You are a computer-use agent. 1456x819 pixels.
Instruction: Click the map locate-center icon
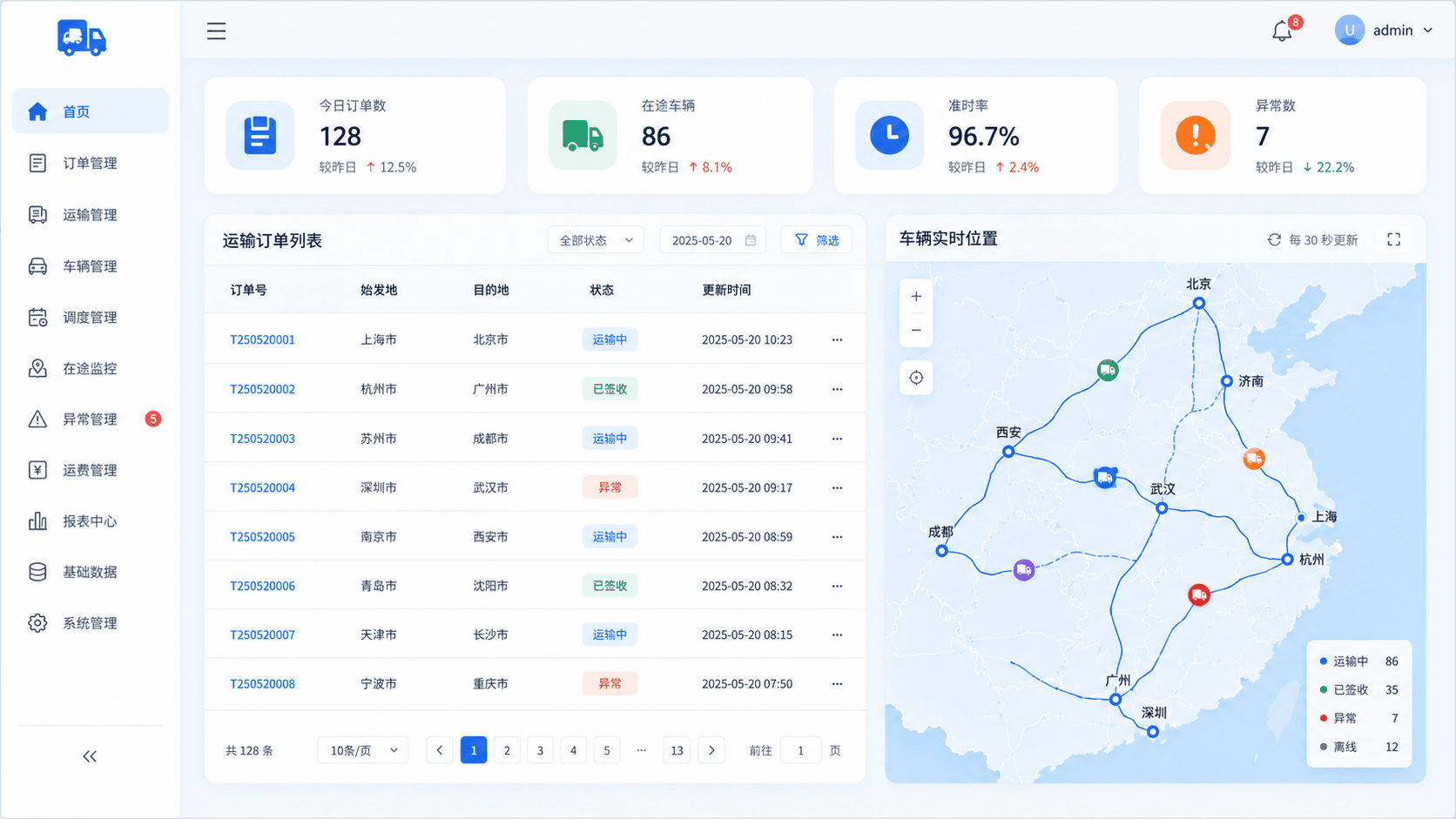[916, 378]
